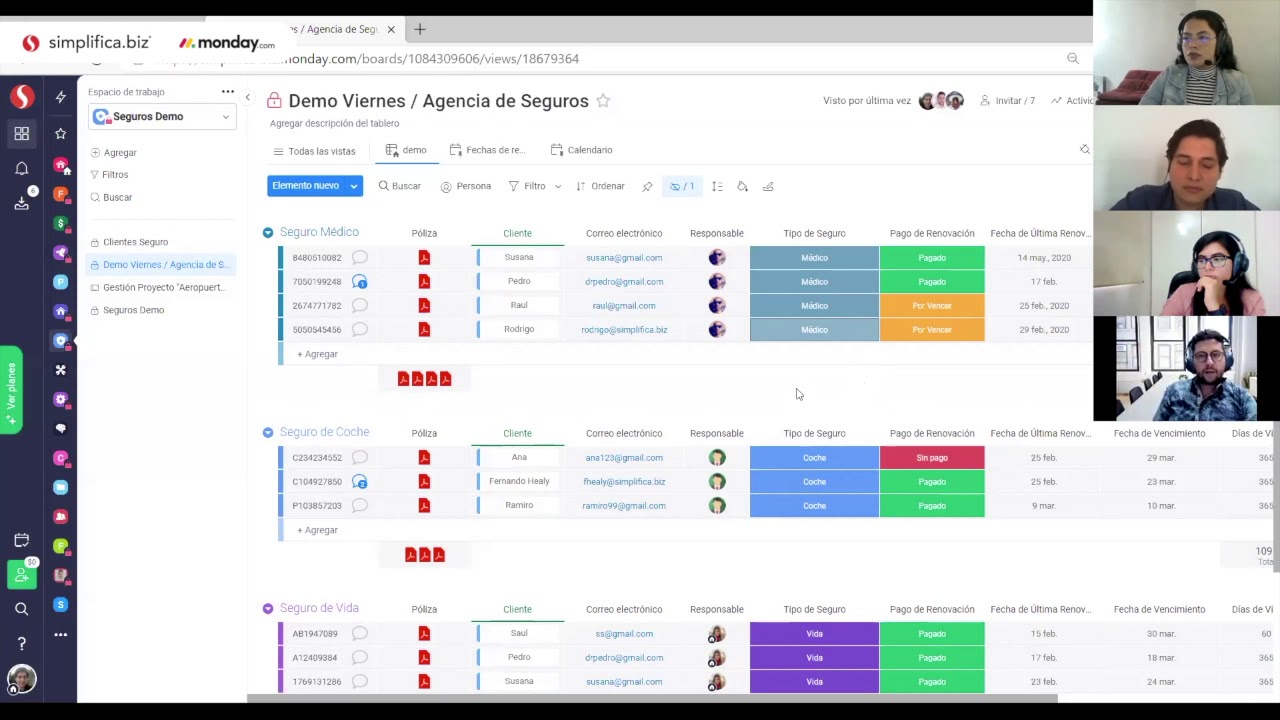Close the current browser tab

tap(391, 30)
